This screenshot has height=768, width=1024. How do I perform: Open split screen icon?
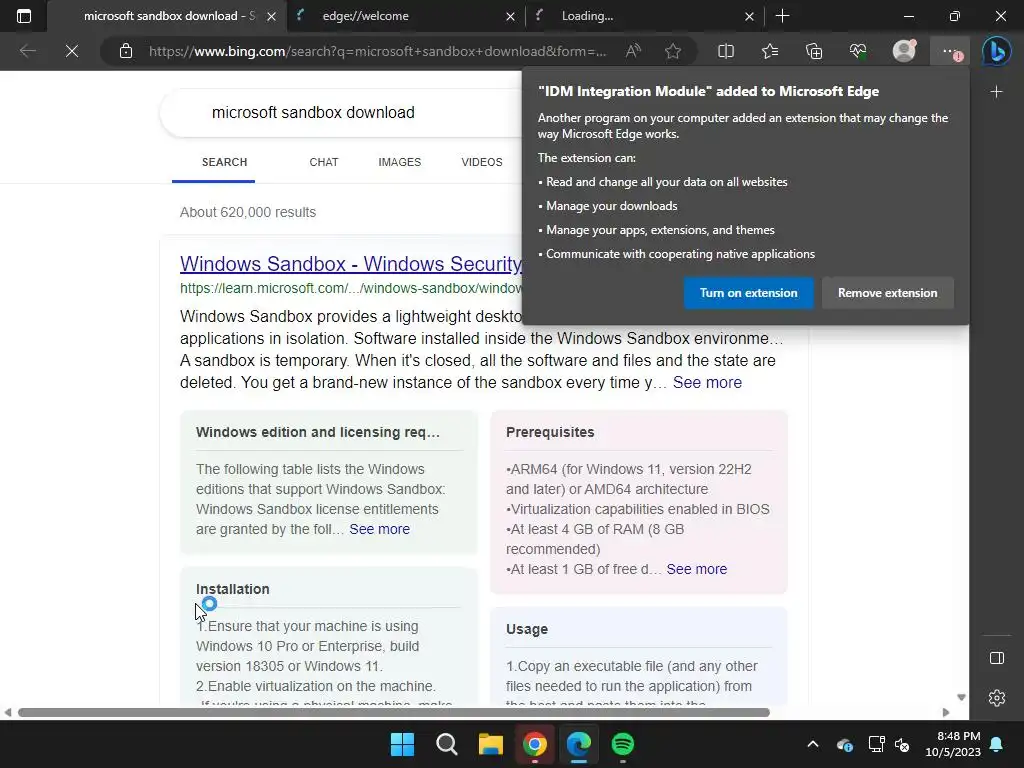(726, 51)
